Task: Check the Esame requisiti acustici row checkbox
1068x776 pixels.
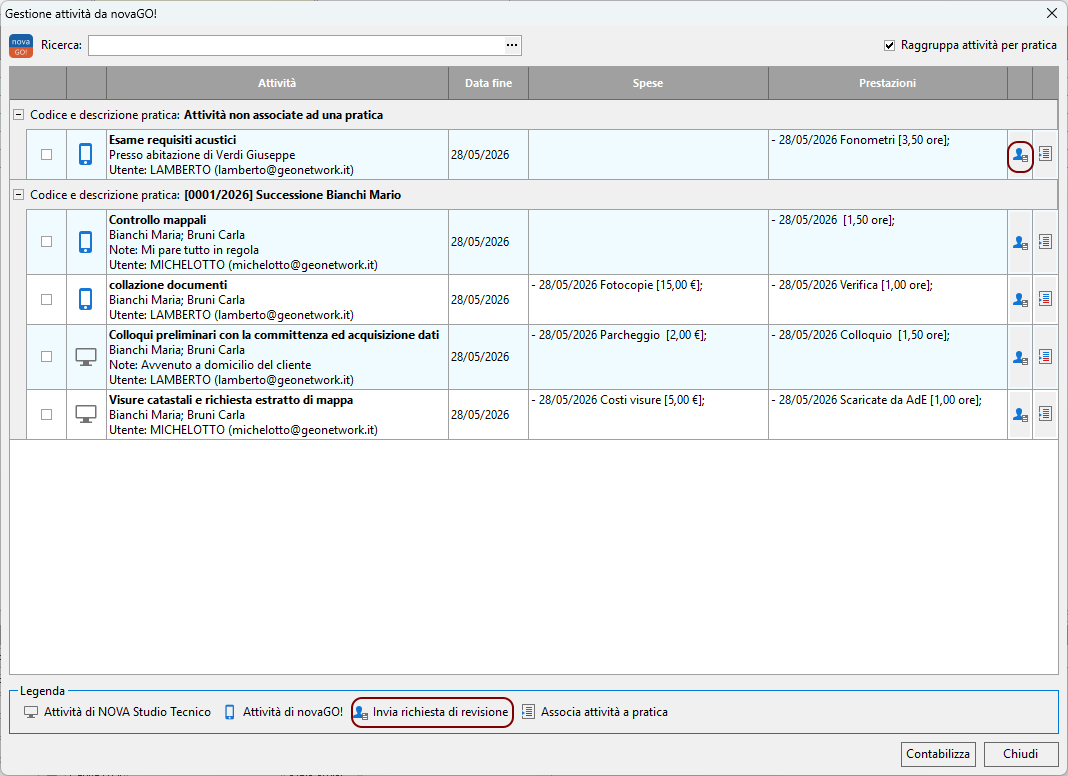Action: pos(46,155)
